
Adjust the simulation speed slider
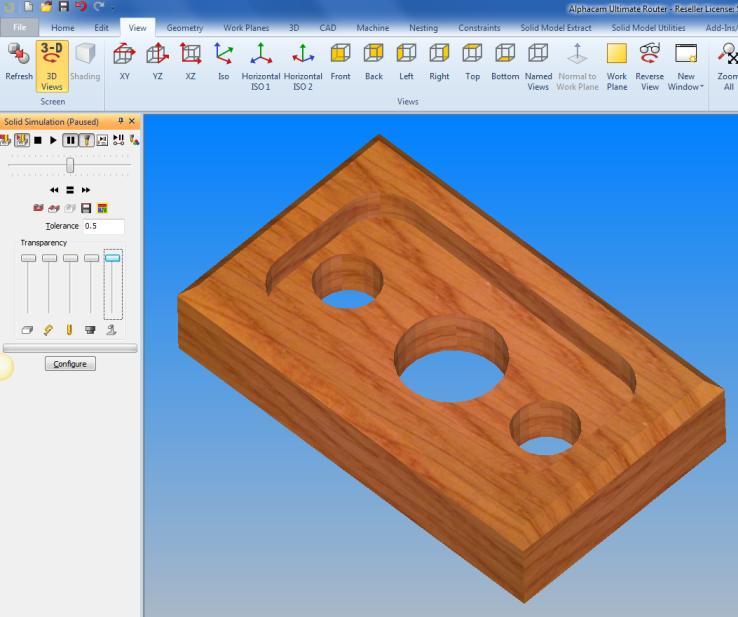[x=70, y=165]
